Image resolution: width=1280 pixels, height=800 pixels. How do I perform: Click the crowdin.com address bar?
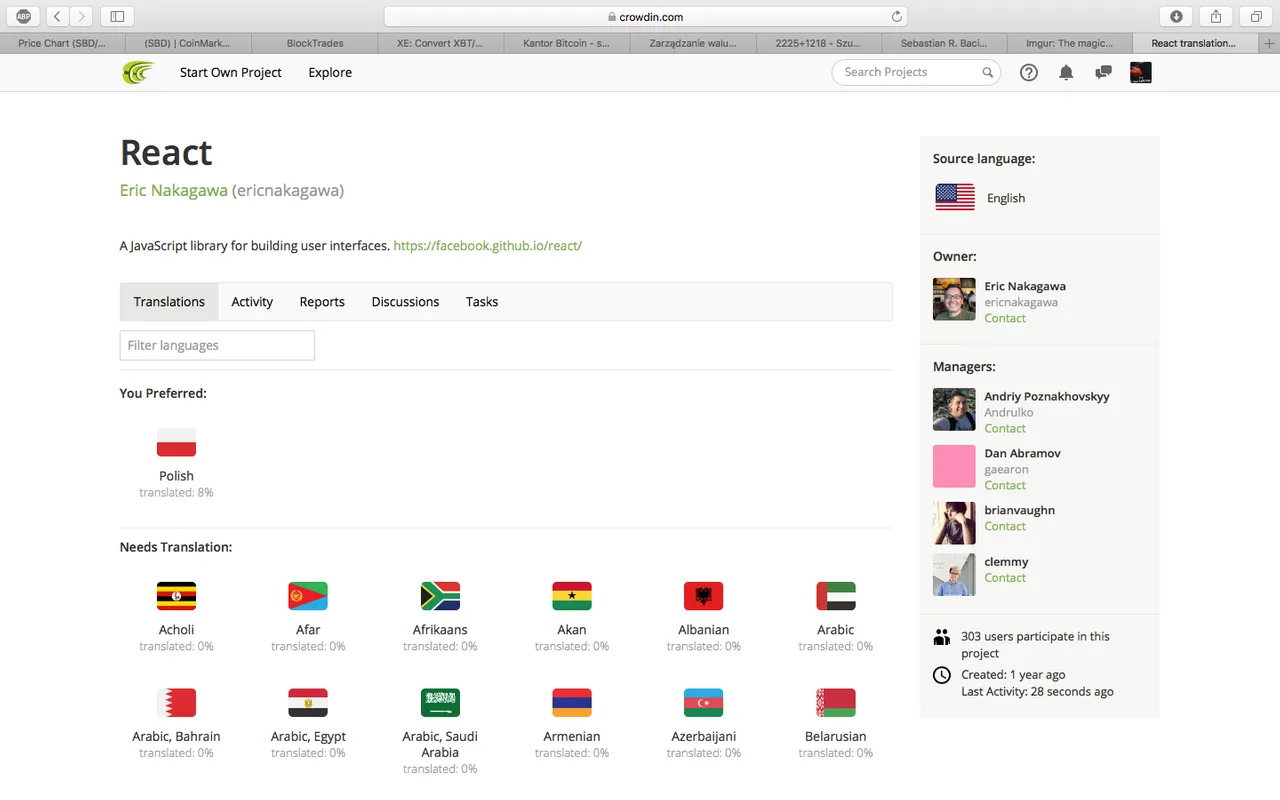coord(646,16)
